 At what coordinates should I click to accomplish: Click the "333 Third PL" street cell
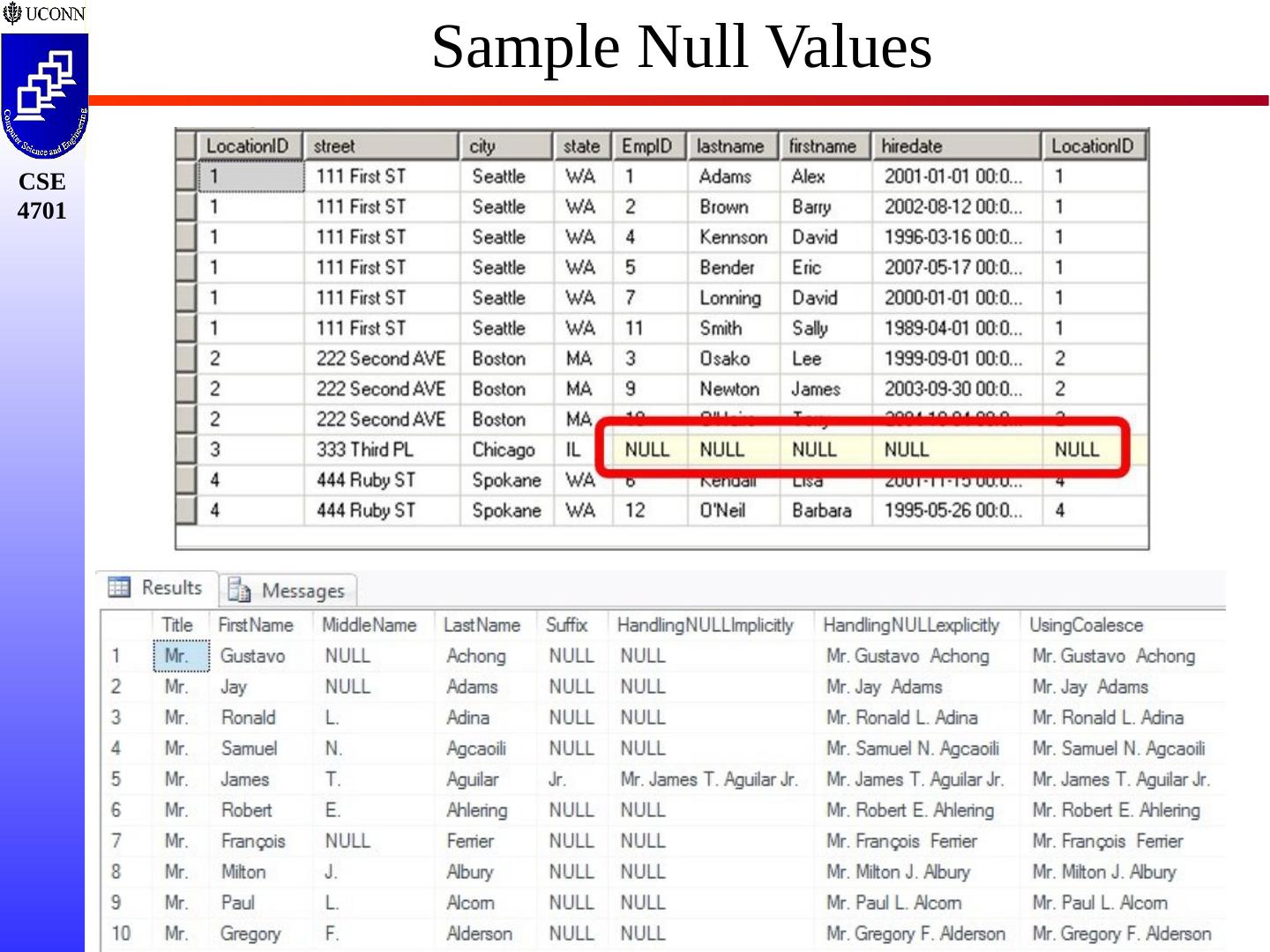tap(381, 450)
